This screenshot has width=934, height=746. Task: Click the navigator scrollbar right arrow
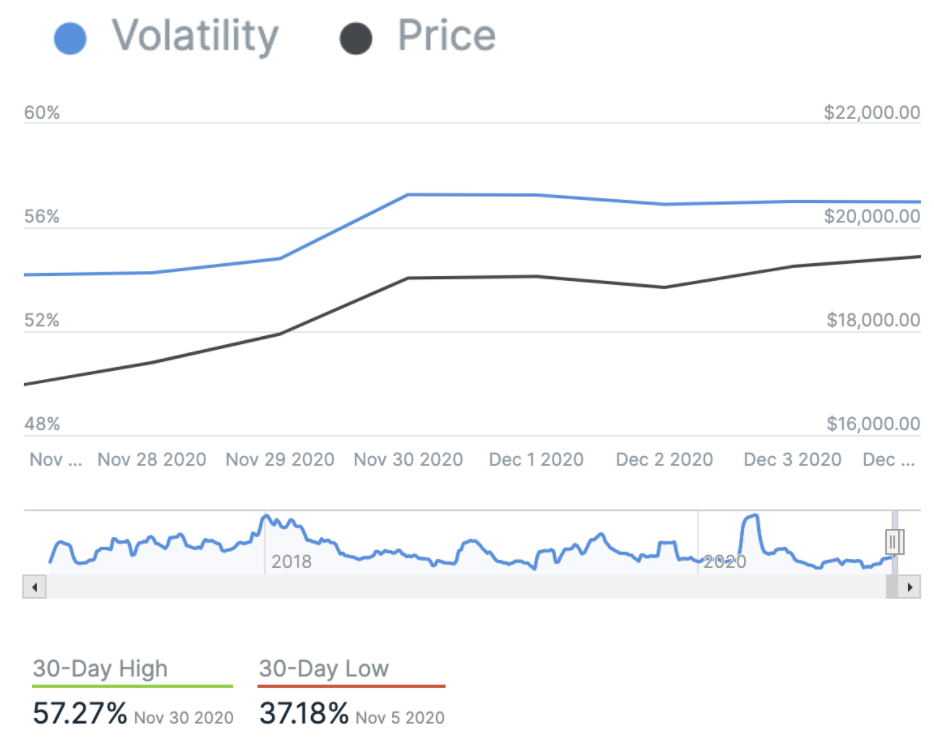pyautogui.click(x=909, y=587)
